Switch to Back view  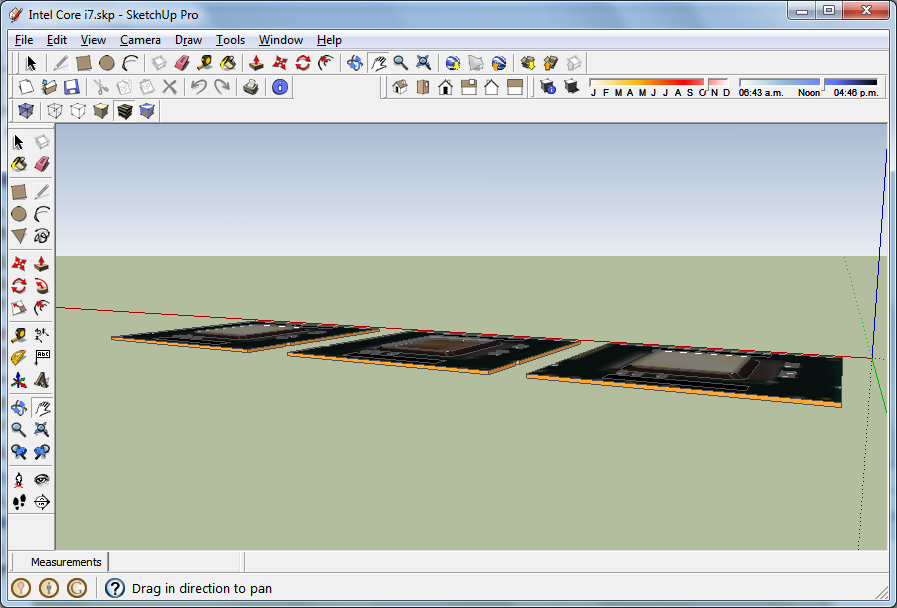pyautogui.click(x=491, y=87)
